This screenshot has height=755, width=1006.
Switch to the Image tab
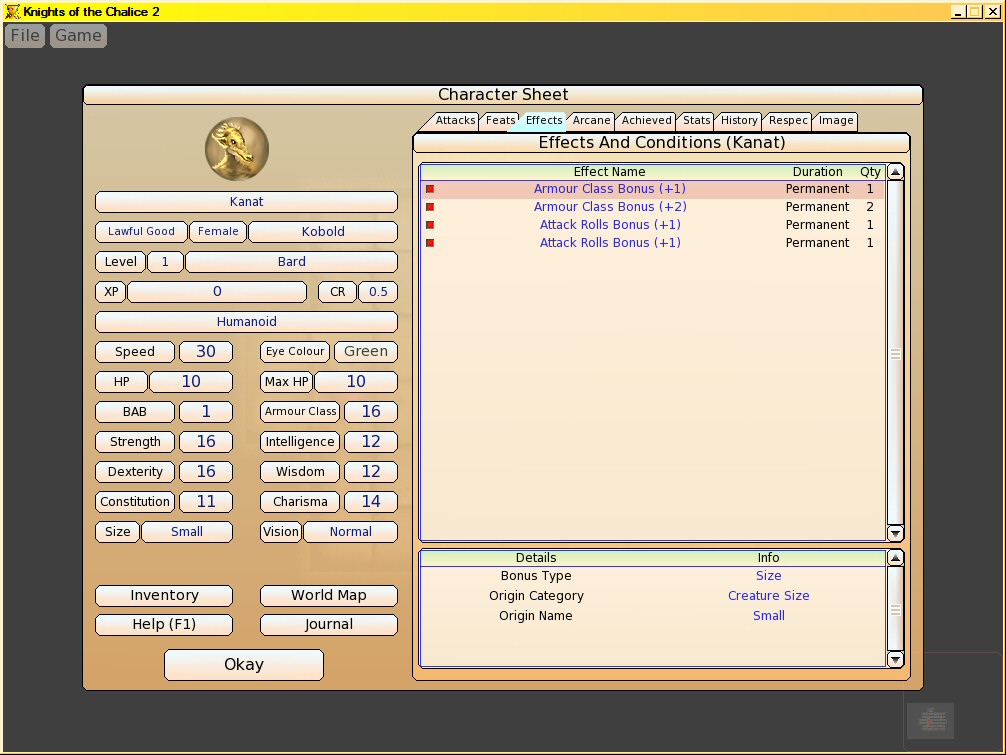836,121
